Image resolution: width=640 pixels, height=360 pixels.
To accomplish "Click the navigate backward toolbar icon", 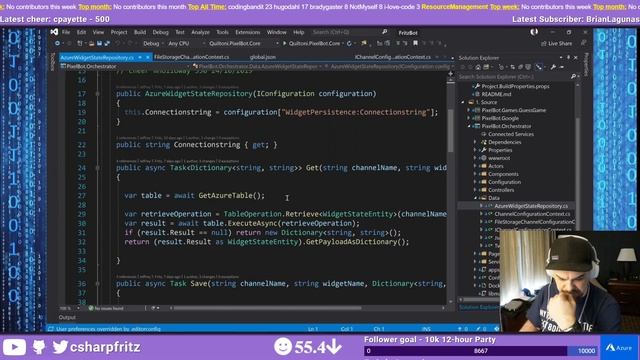I will click(x=57, y=43).
